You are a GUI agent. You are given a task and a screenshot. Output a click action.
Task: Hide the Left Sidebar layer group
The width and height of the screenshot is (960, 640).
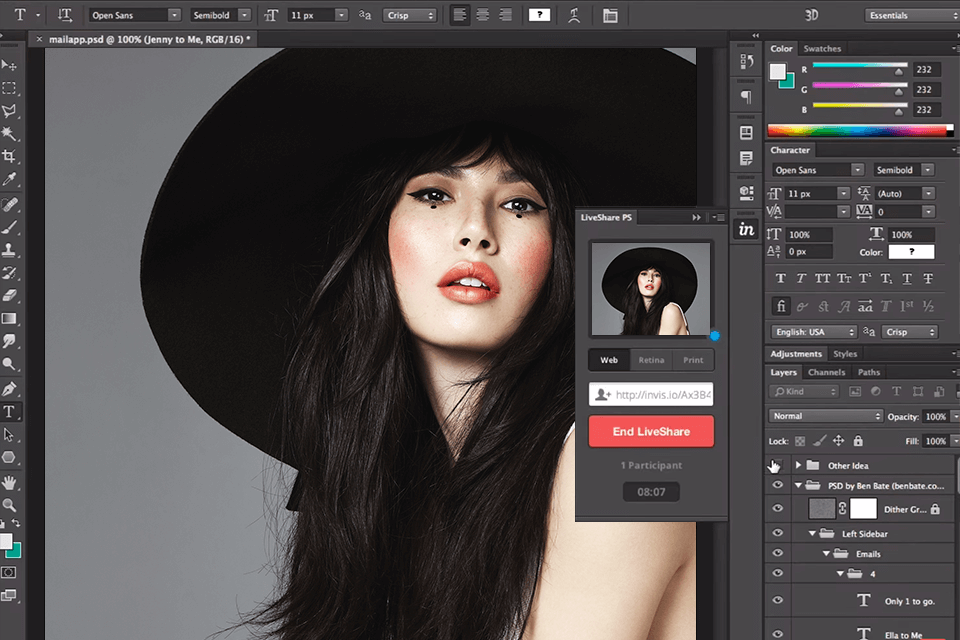[777, 534]
